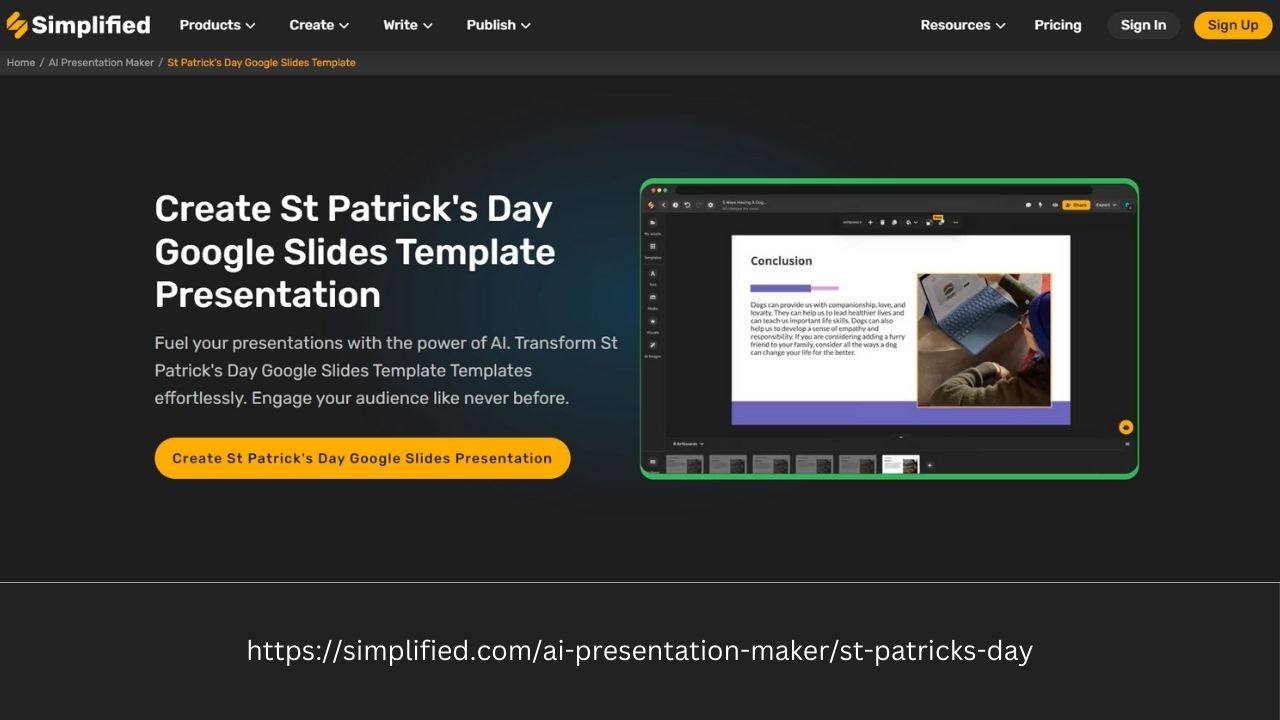The width and height of the screenshot is (1280, 720).
Task: Click the settings gear in the editor toolbar
Action: coord(710,204)
